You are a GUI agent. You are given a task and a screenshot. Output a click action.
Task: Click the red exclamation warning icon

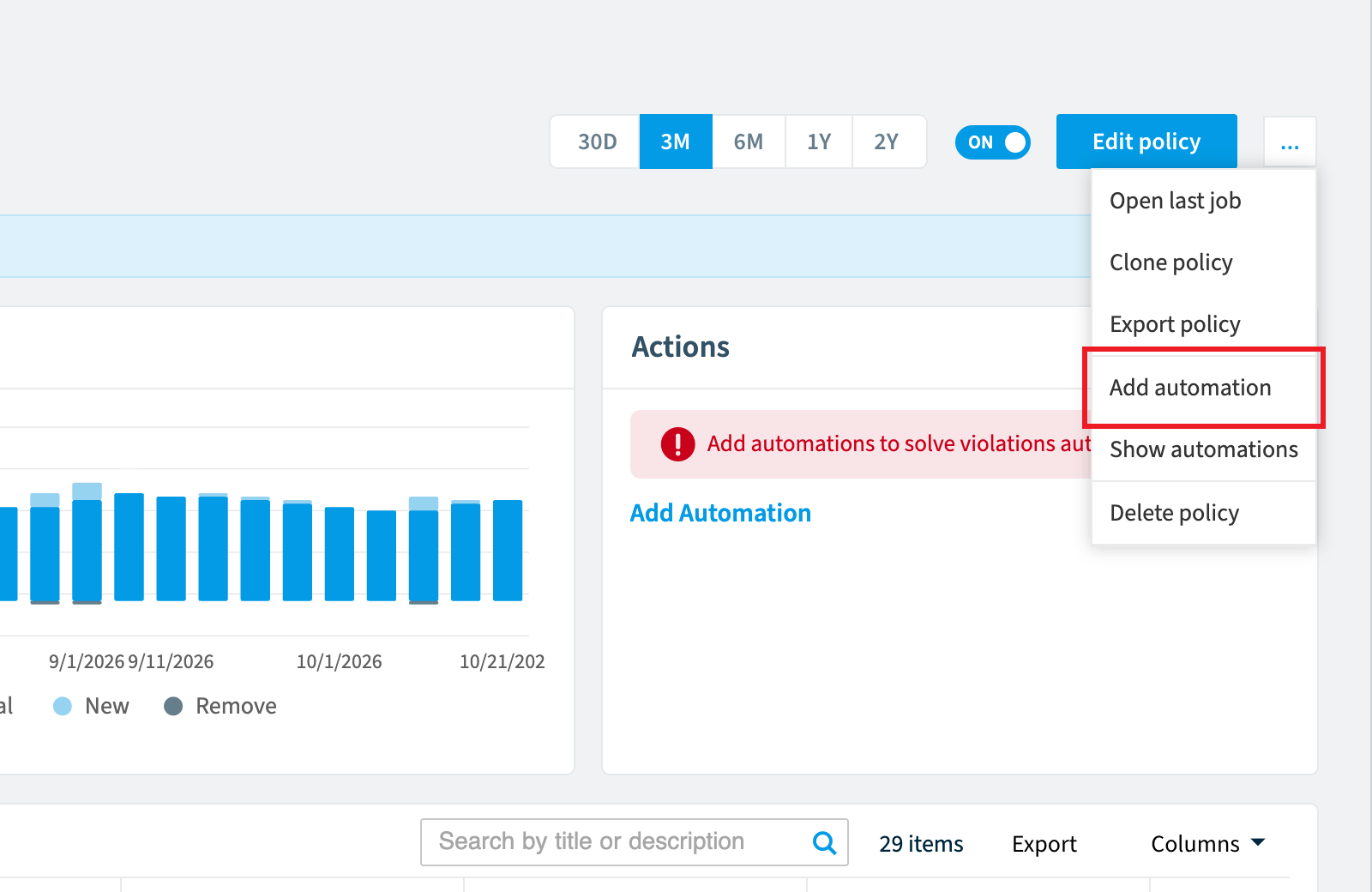point(677,444)
